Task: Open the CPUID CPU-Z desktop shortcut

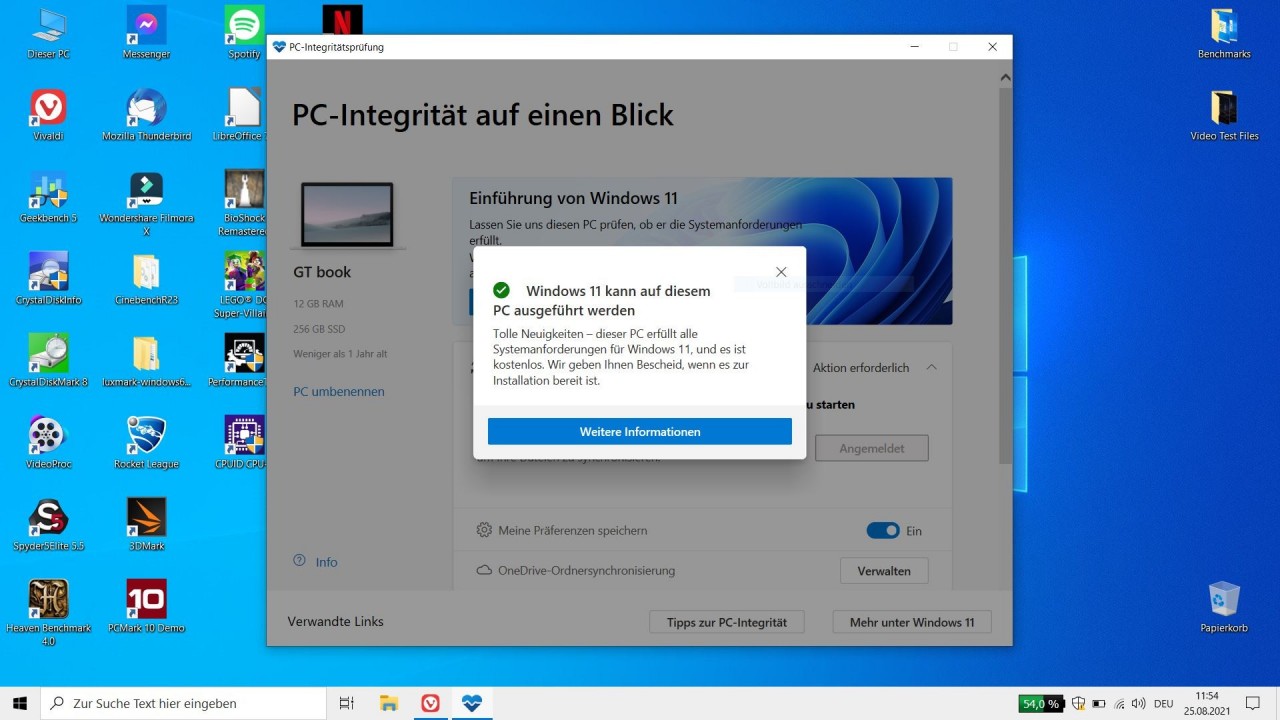Action: [241, 442]
